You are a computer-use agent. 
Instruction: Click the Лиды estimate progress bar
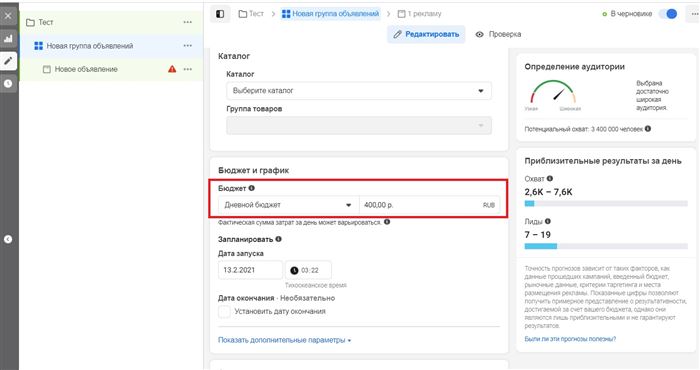606,246
